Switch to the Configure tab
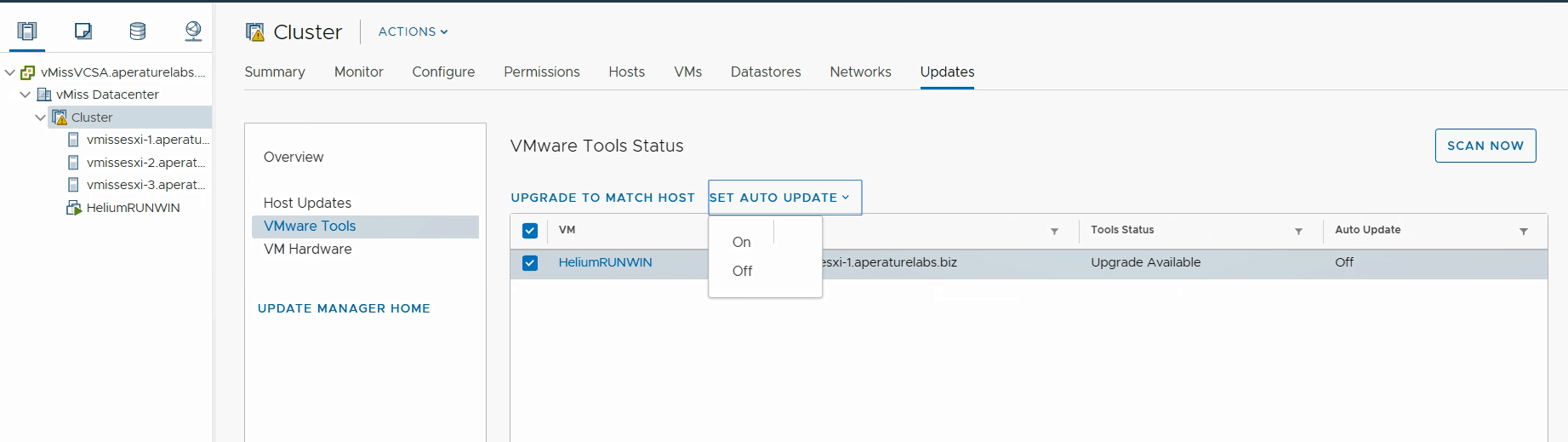 coord(443,72)
